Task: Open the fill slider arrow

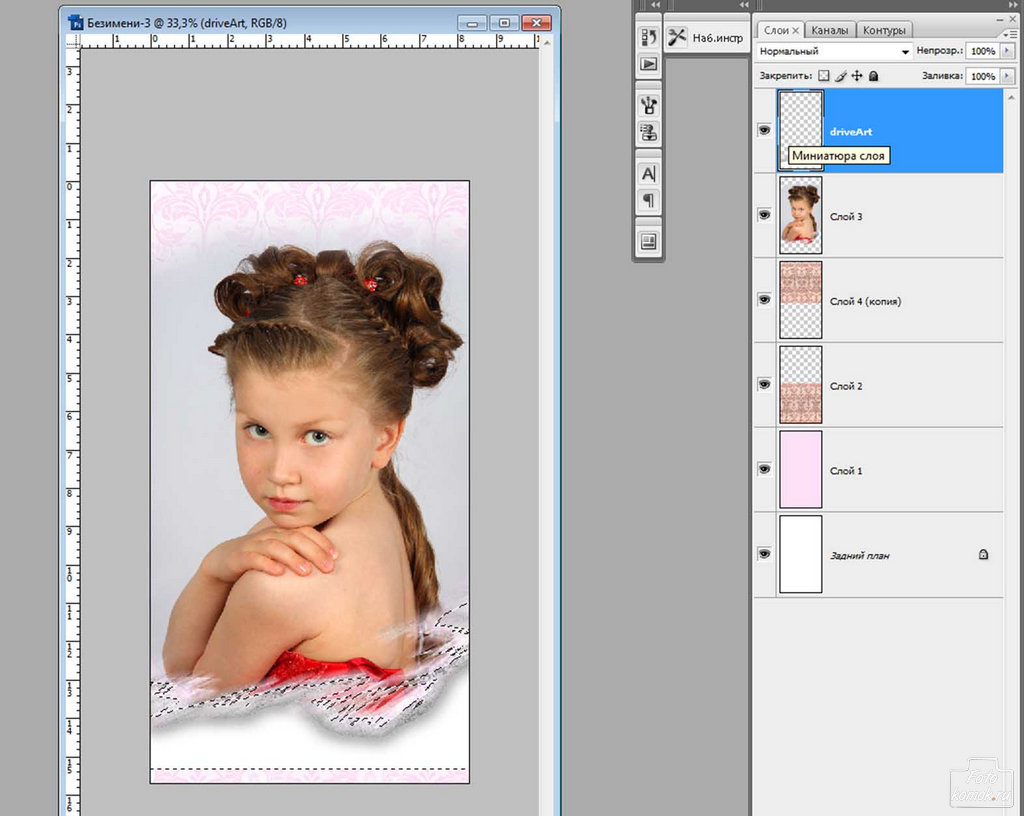Action: coord(1006,76)
